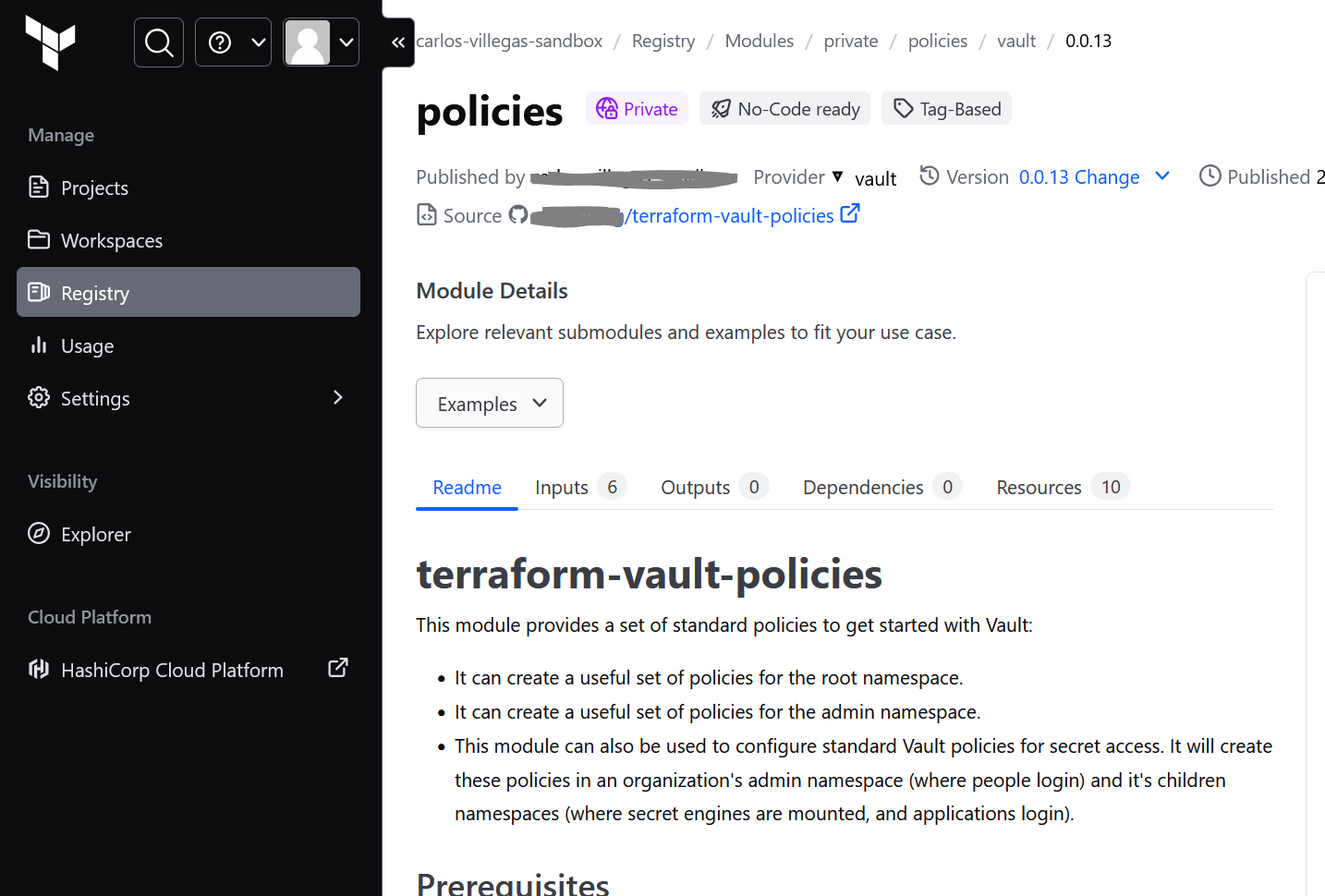Click the private breadcrumb
This screenshot has width=1325, height=896.
pos(851,41)
